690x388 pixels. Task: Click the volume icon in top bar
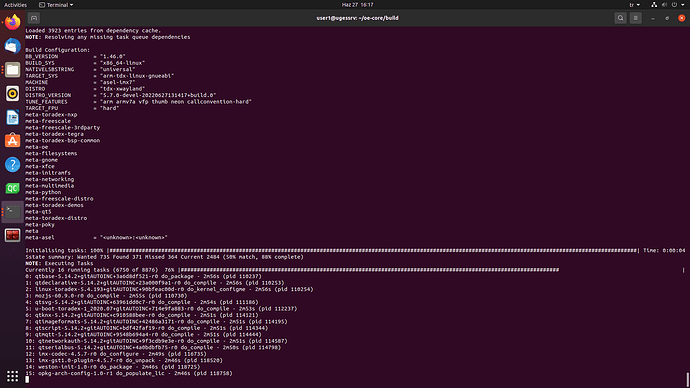coord(664,5)
